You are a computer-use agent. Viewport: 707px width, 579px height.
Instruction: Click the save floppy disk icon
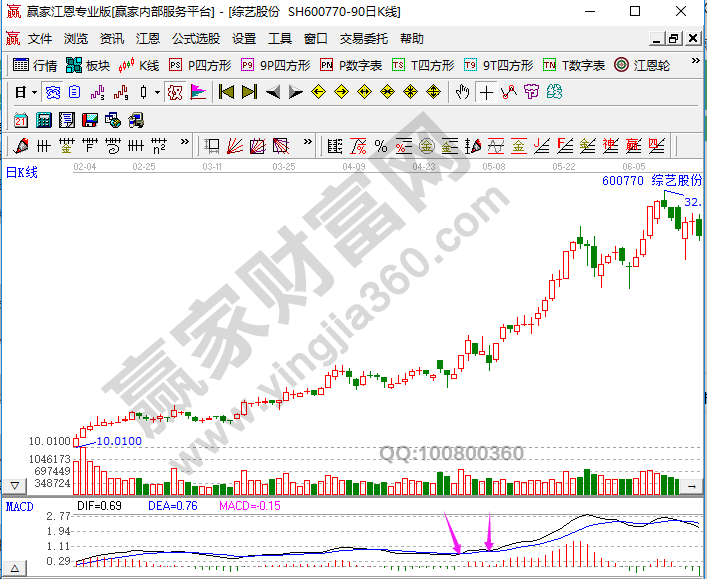pyautogui.click(x=89, y=120)
